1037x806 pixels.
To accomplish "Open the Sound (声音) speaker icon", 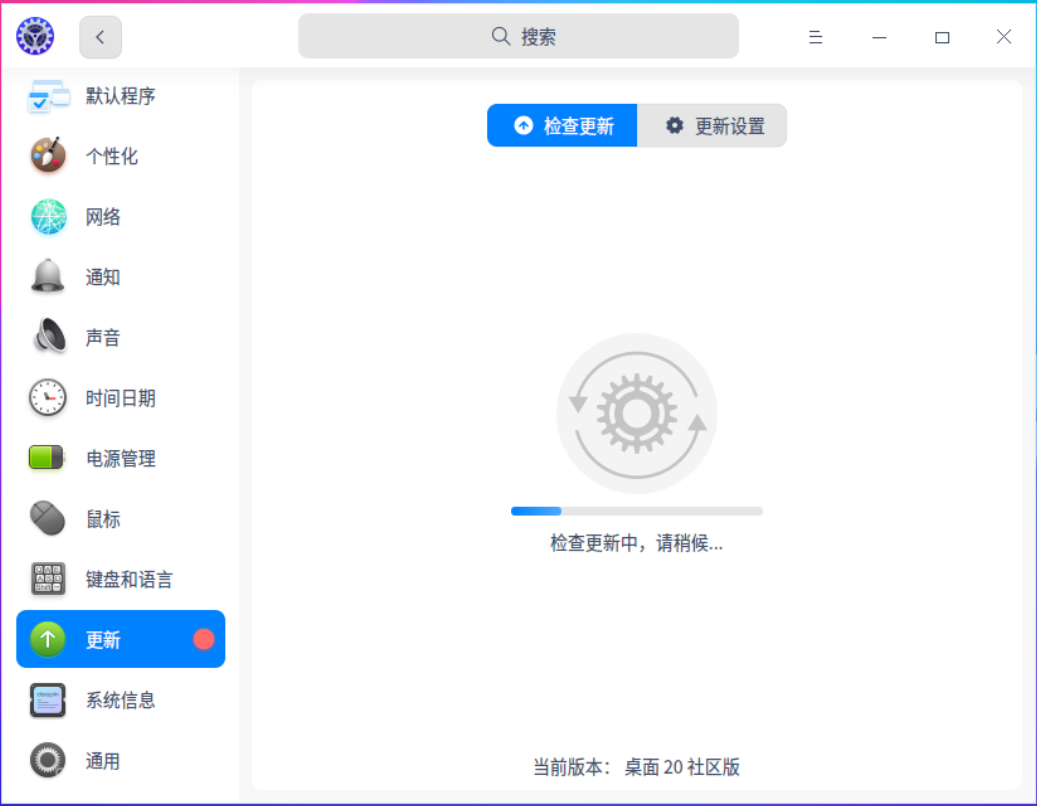I will pyautogui.click(x=49, y=336).
